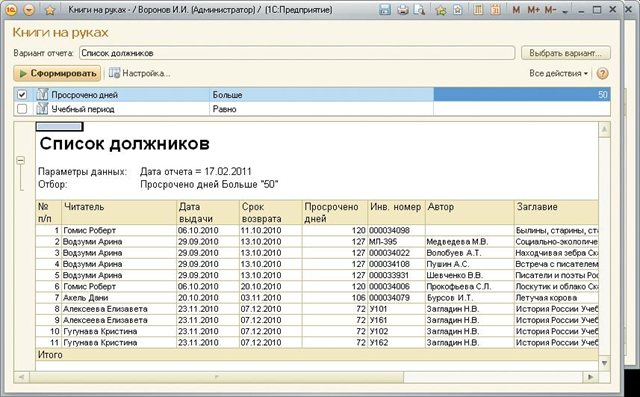The image size is (640, 397).
Task: Select inventory number 000034022 cell
Action: pyautogui.click(x=396, y=253)
